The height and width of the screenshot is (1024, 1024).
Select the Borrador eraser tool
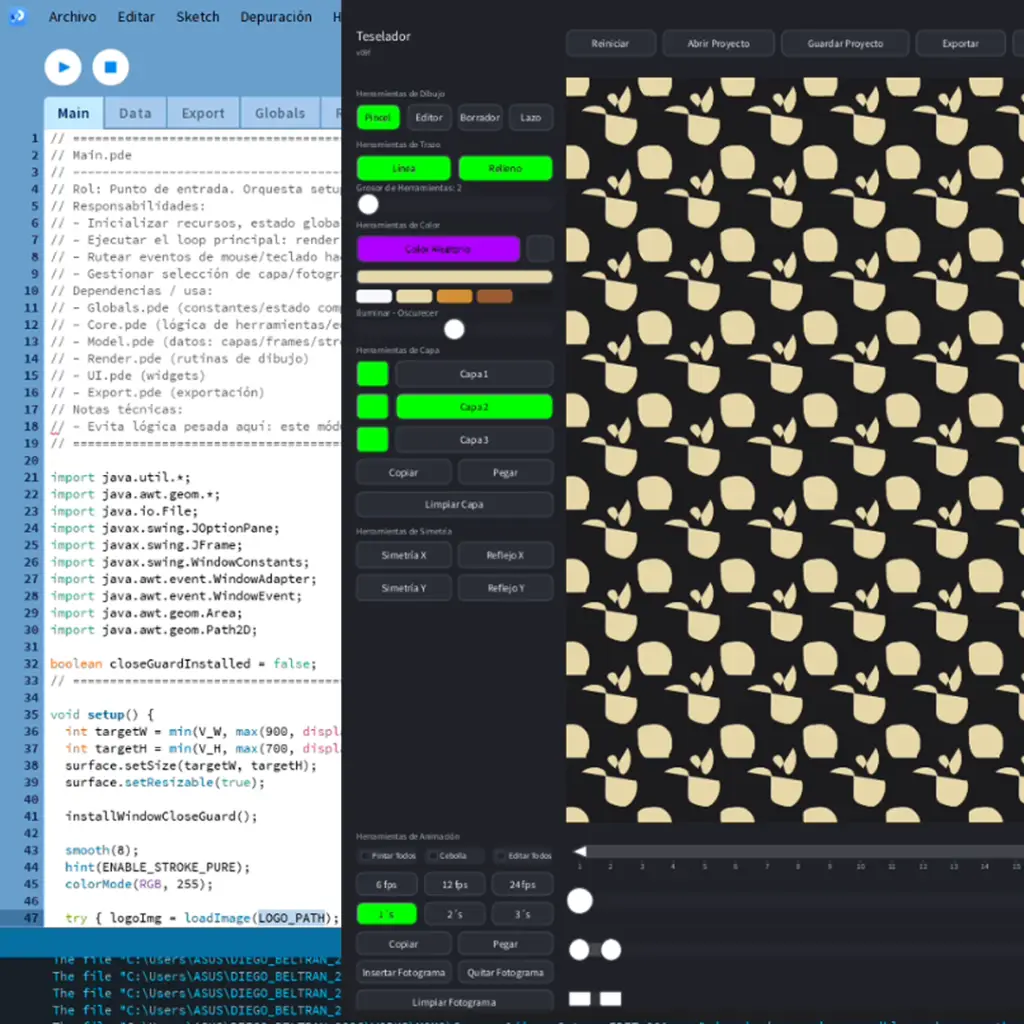480,117
